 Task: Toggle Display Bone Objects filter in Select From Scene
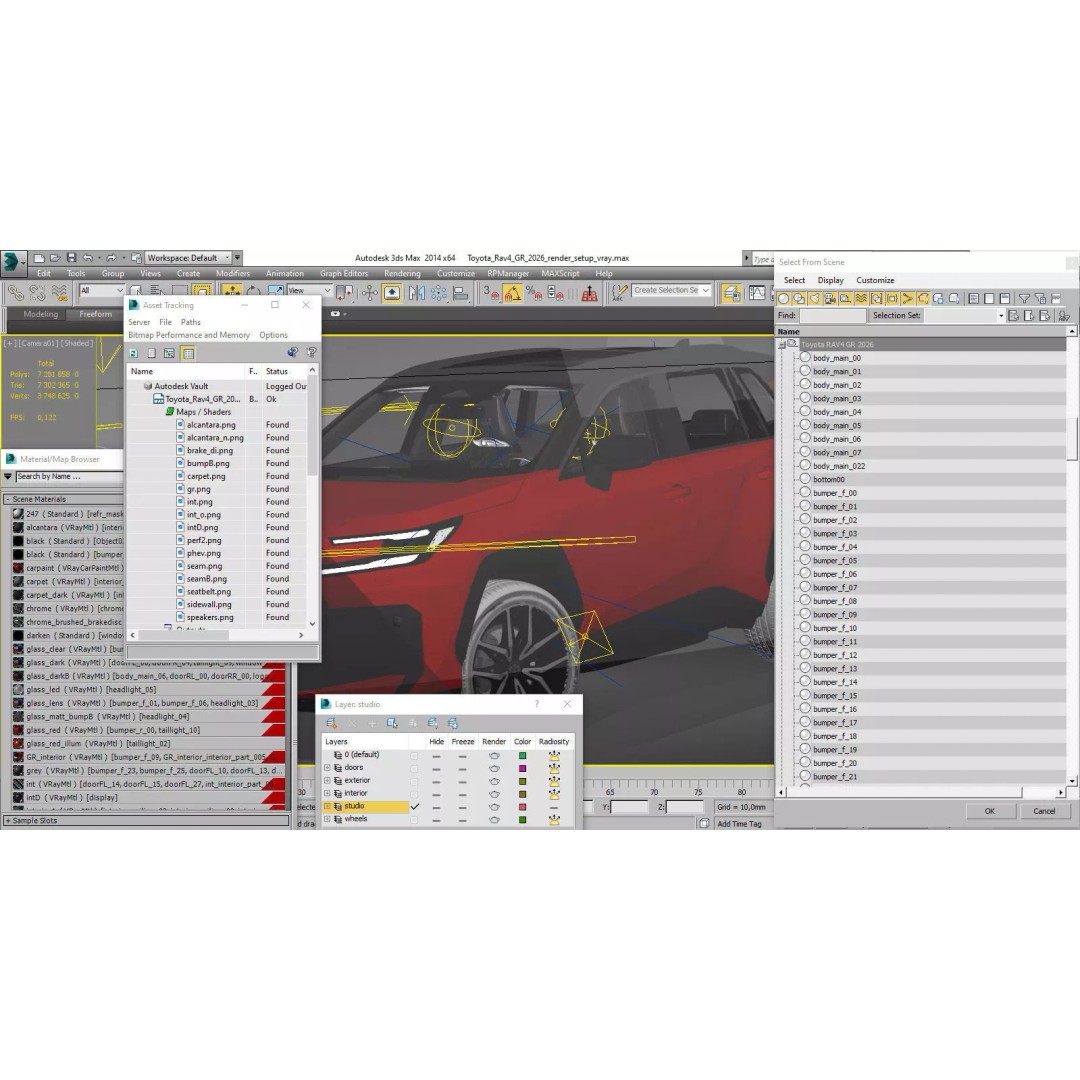tap(907, 298)
